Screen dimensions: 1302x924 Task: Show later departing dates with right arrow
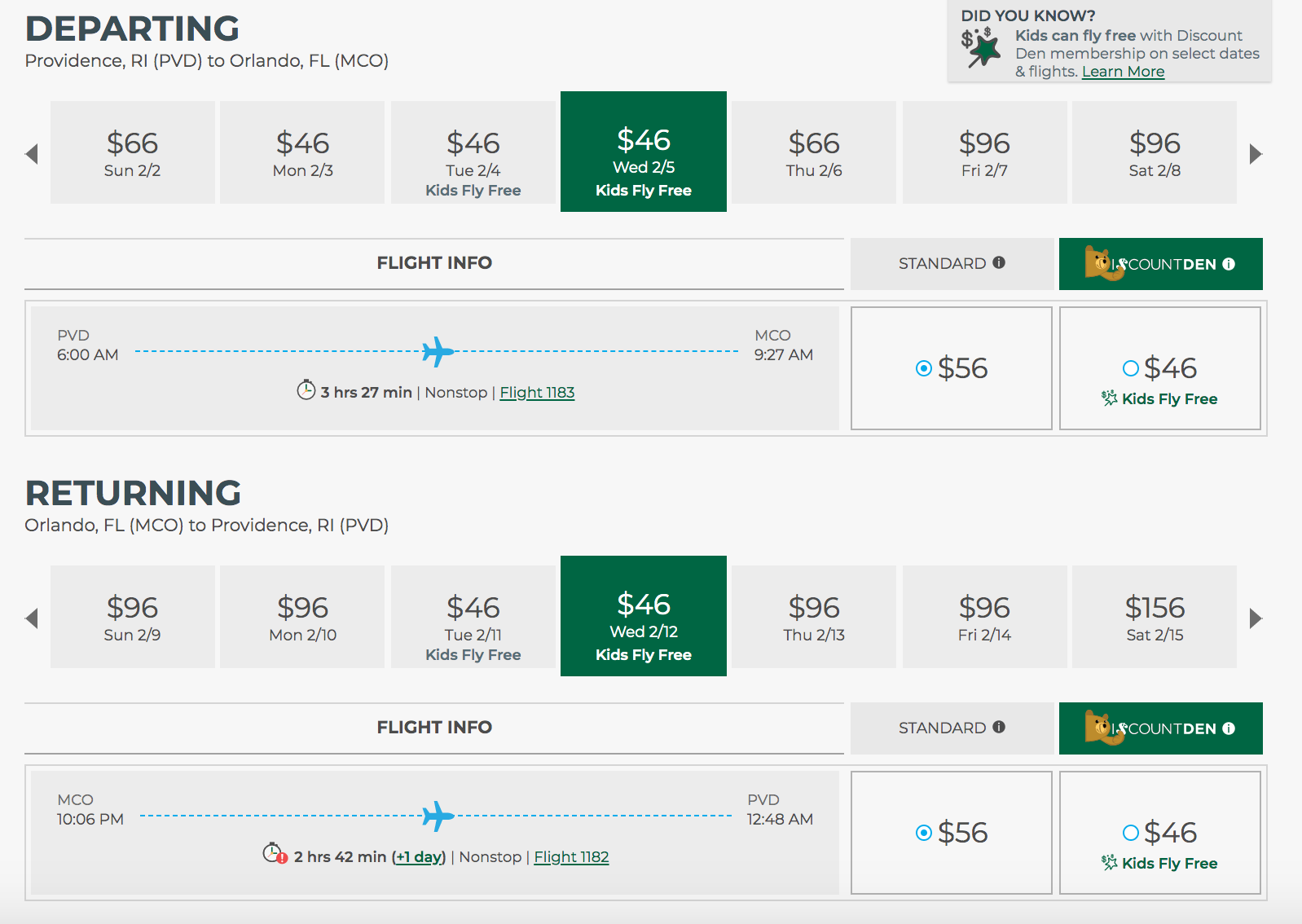[1256, 154]
